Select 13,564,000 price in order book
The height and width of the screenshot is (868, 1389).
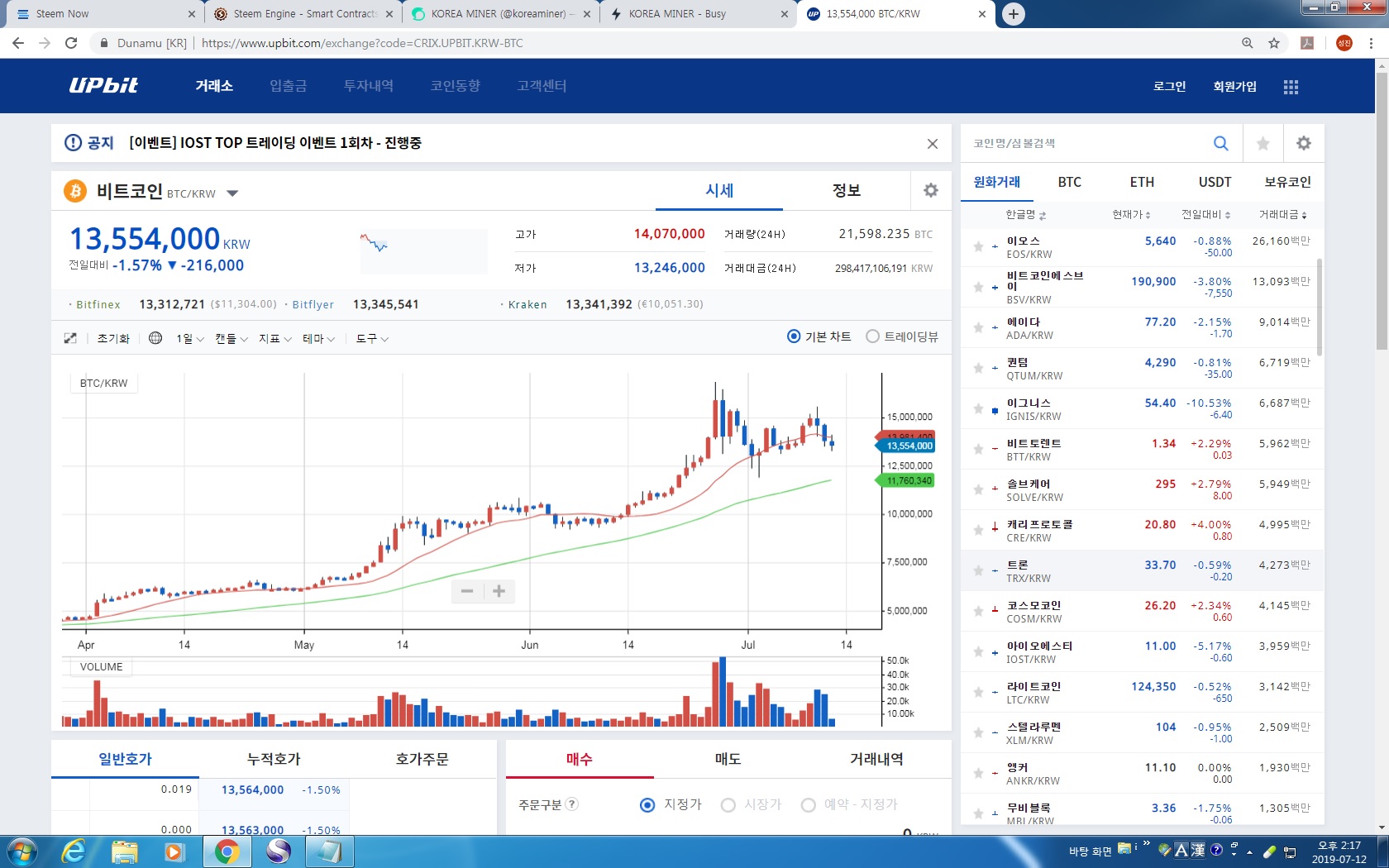point(252,789)
